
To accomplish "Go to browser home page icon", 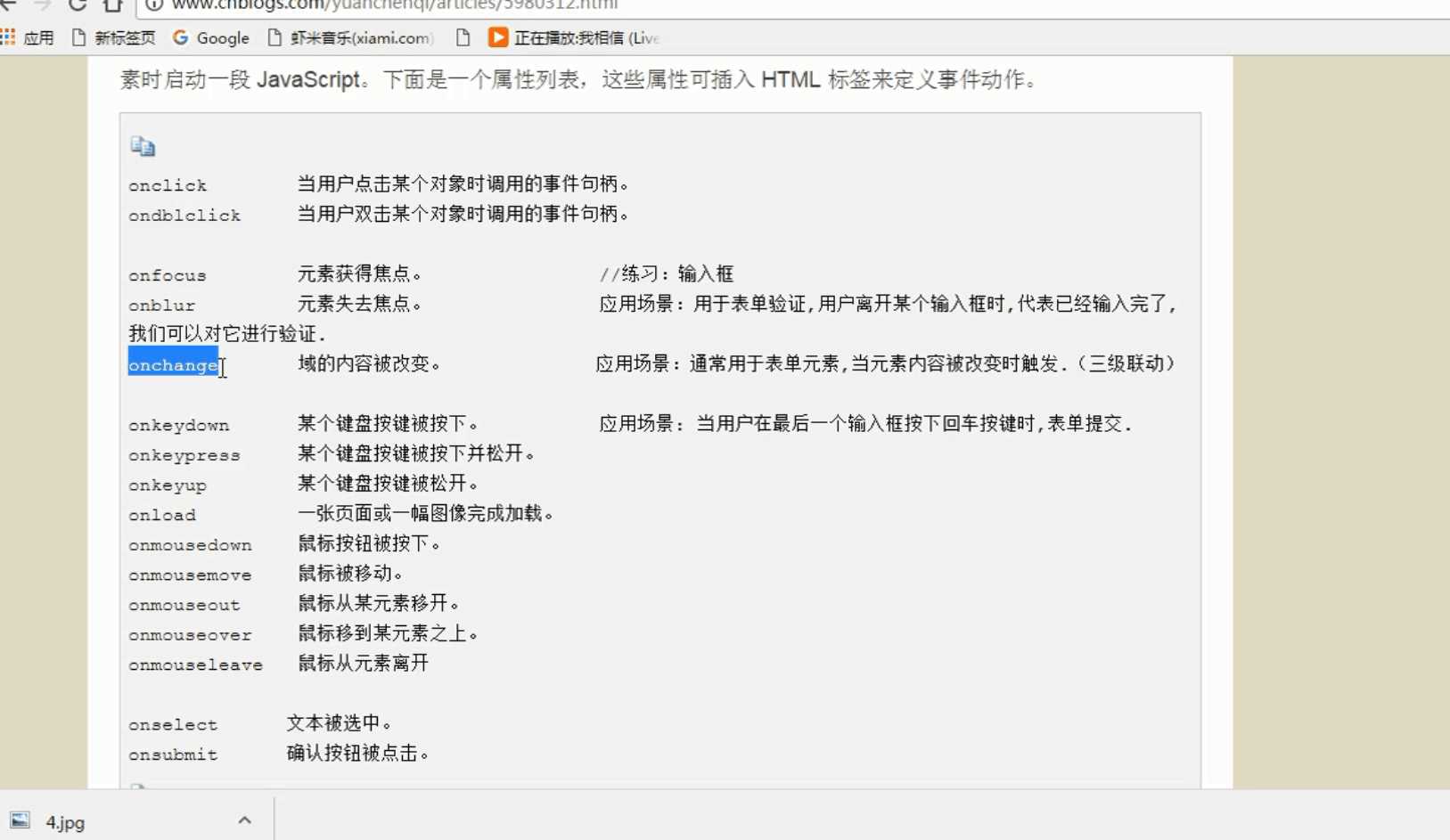I will point(112,4).
